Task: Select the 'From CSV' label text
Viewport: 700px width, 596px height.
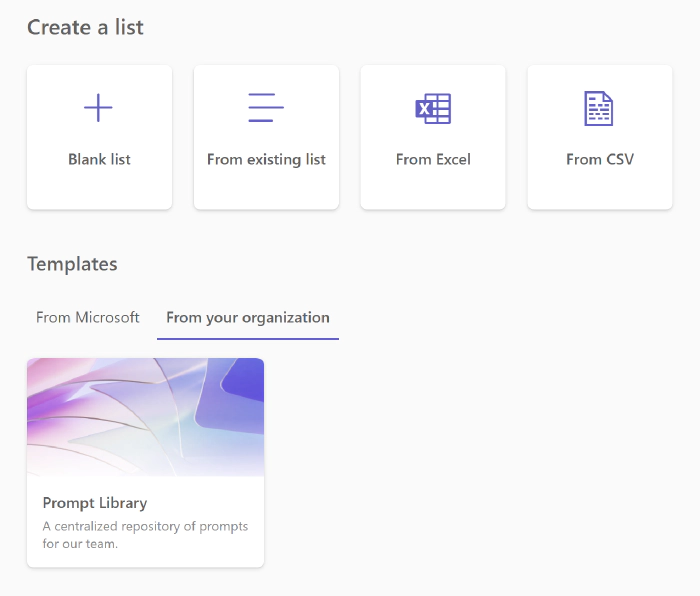Action: click(x=600, y=159)
